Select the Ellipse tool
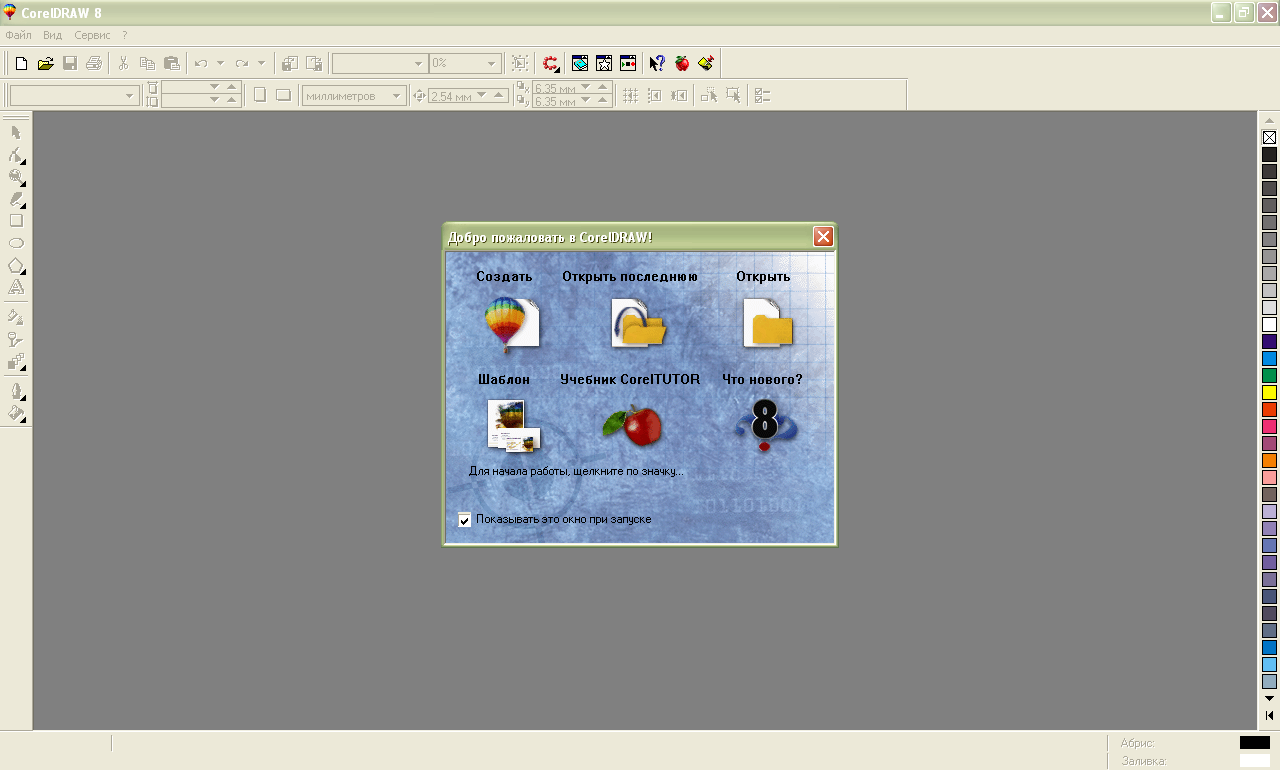 pos(16,243)
